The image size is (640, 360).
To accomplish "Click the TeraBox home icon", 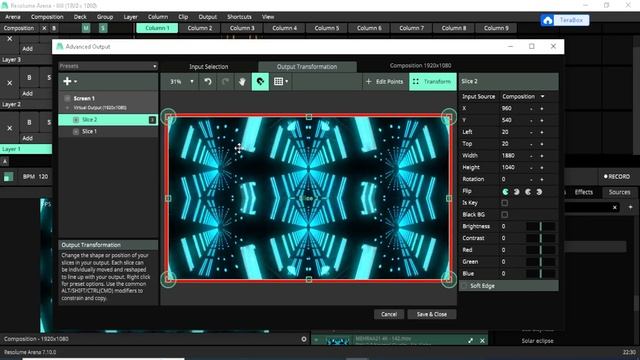I will click(x=548, y=20).
